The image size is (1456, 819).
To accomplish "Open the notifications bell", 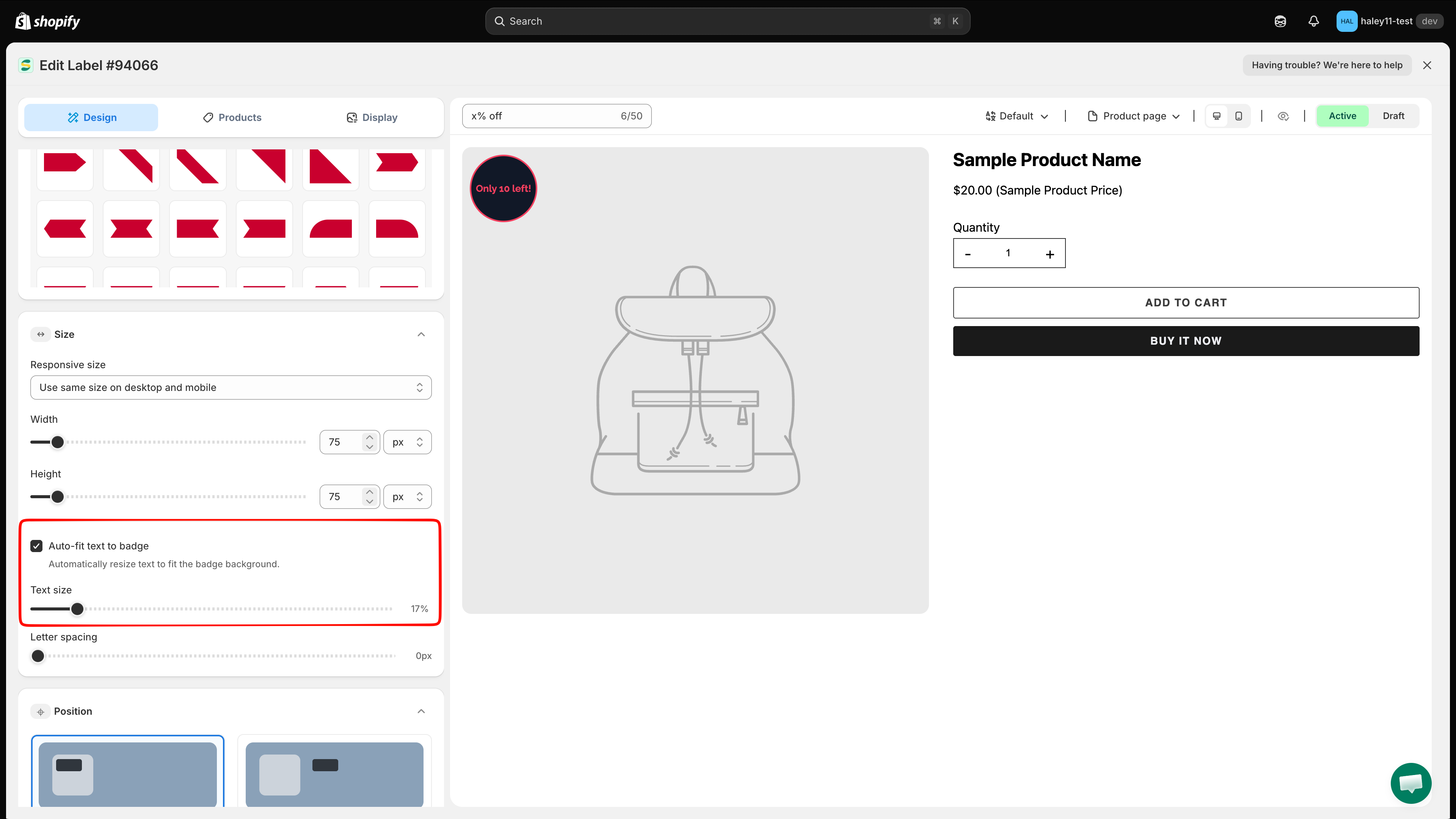I will pos(1313,21).
